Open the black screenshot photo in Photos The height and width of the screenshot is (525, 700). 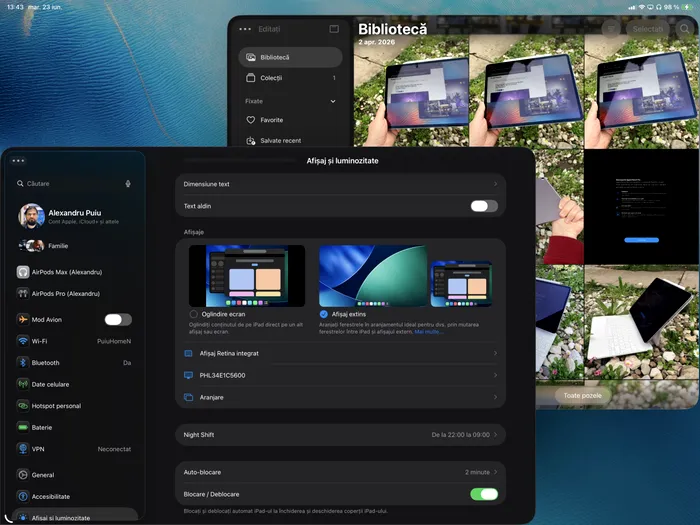tap(641, 207)
